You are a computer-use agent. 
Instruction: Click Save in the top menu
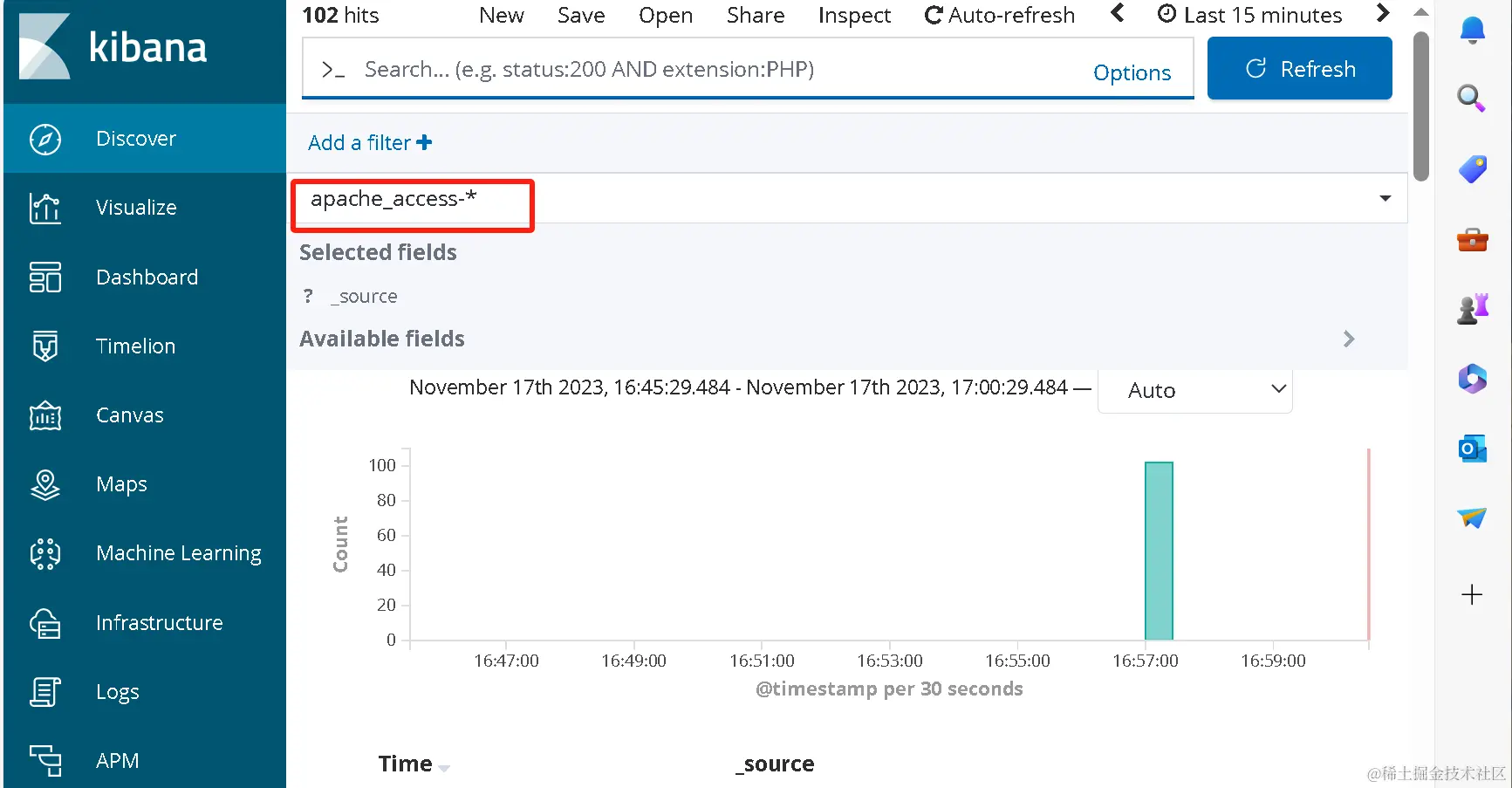tap(581, 15)
